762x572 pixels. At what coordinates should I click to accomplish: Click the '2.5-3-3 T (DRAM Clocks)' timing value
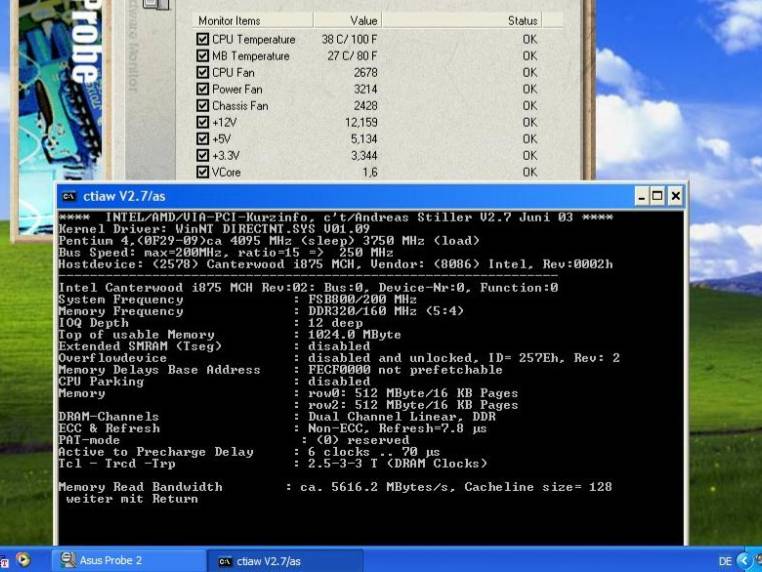pyautogui.click(x=398, y=464)
